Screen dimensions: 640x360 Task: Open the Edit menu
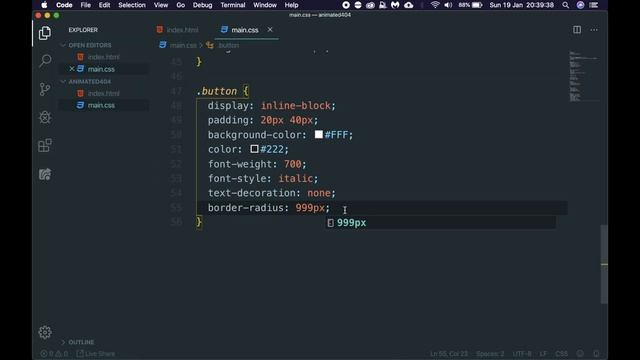(x=104, y=5)
